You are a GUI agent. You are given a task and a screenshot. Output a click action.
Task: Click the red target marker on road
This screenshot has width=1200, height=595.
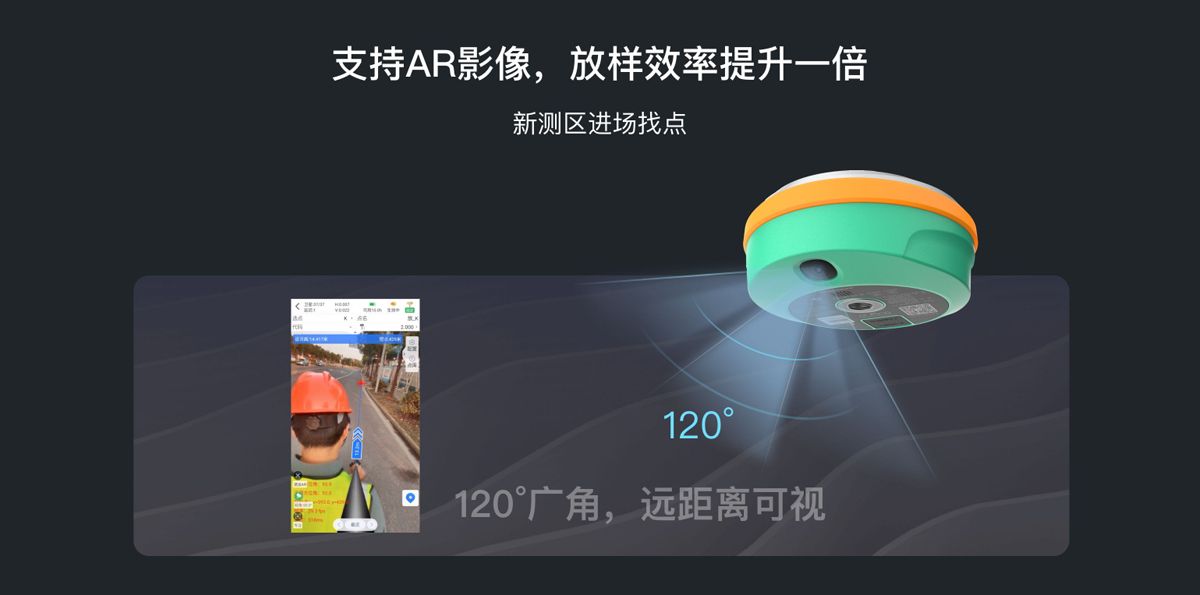tap(361, 382)
